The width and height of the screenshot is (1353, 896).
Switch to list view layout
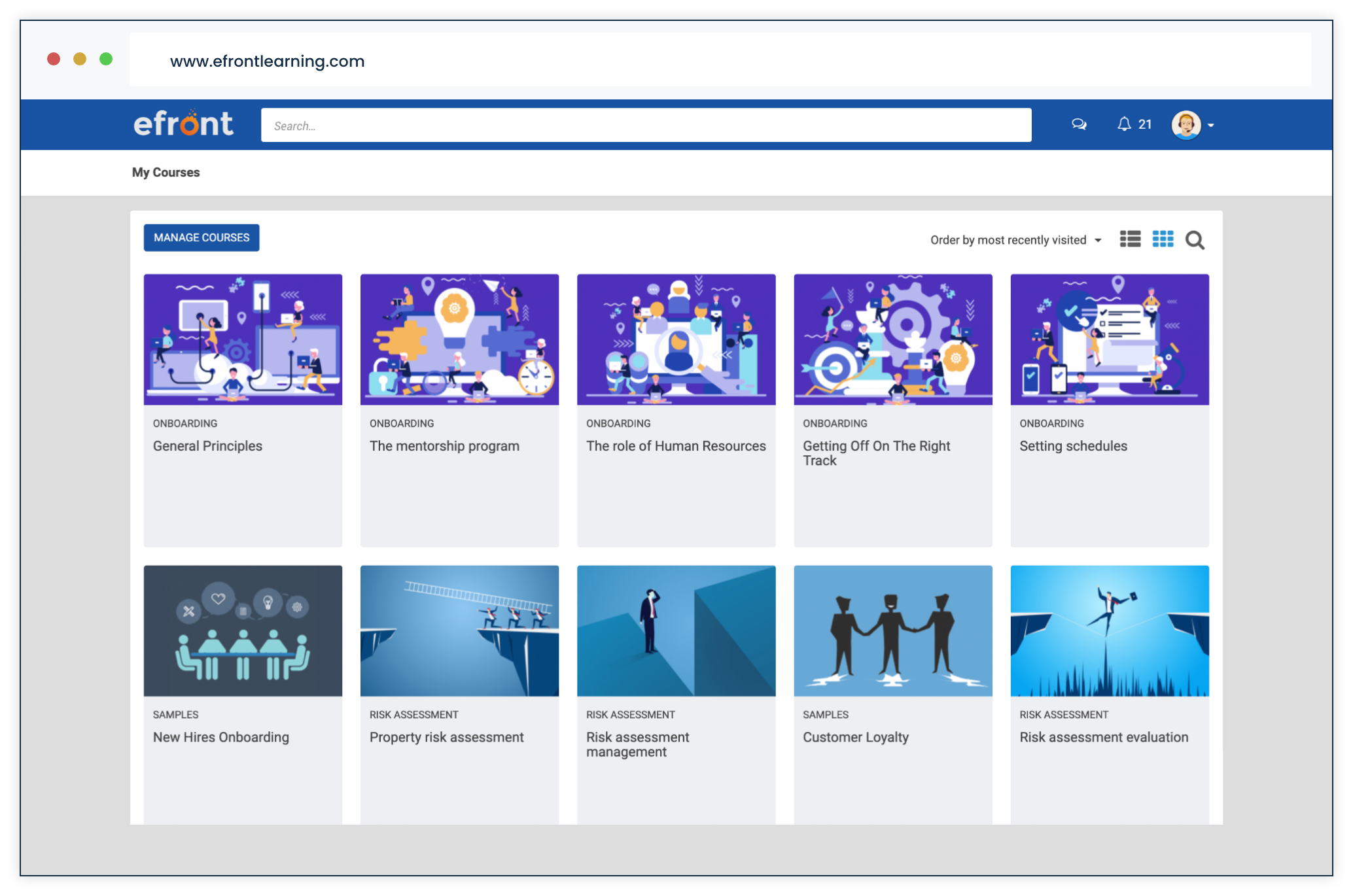coord(1130,239)
